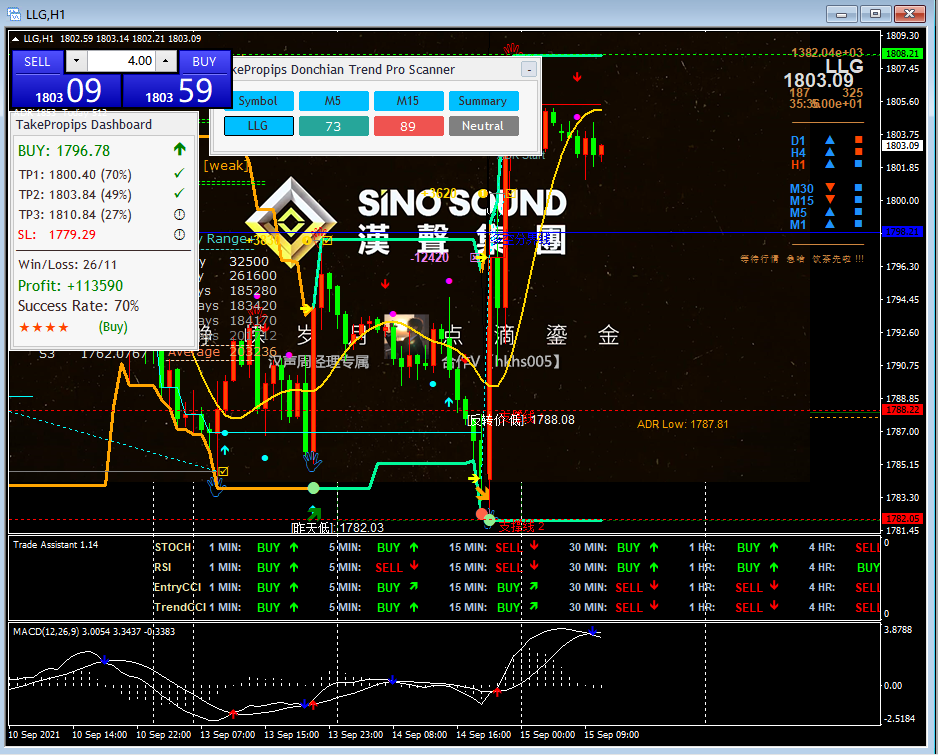Click the D1 blue up-triangle trend icon
Image resolution: width=938 pixels, height=756 pixels.
coord(830,140)
